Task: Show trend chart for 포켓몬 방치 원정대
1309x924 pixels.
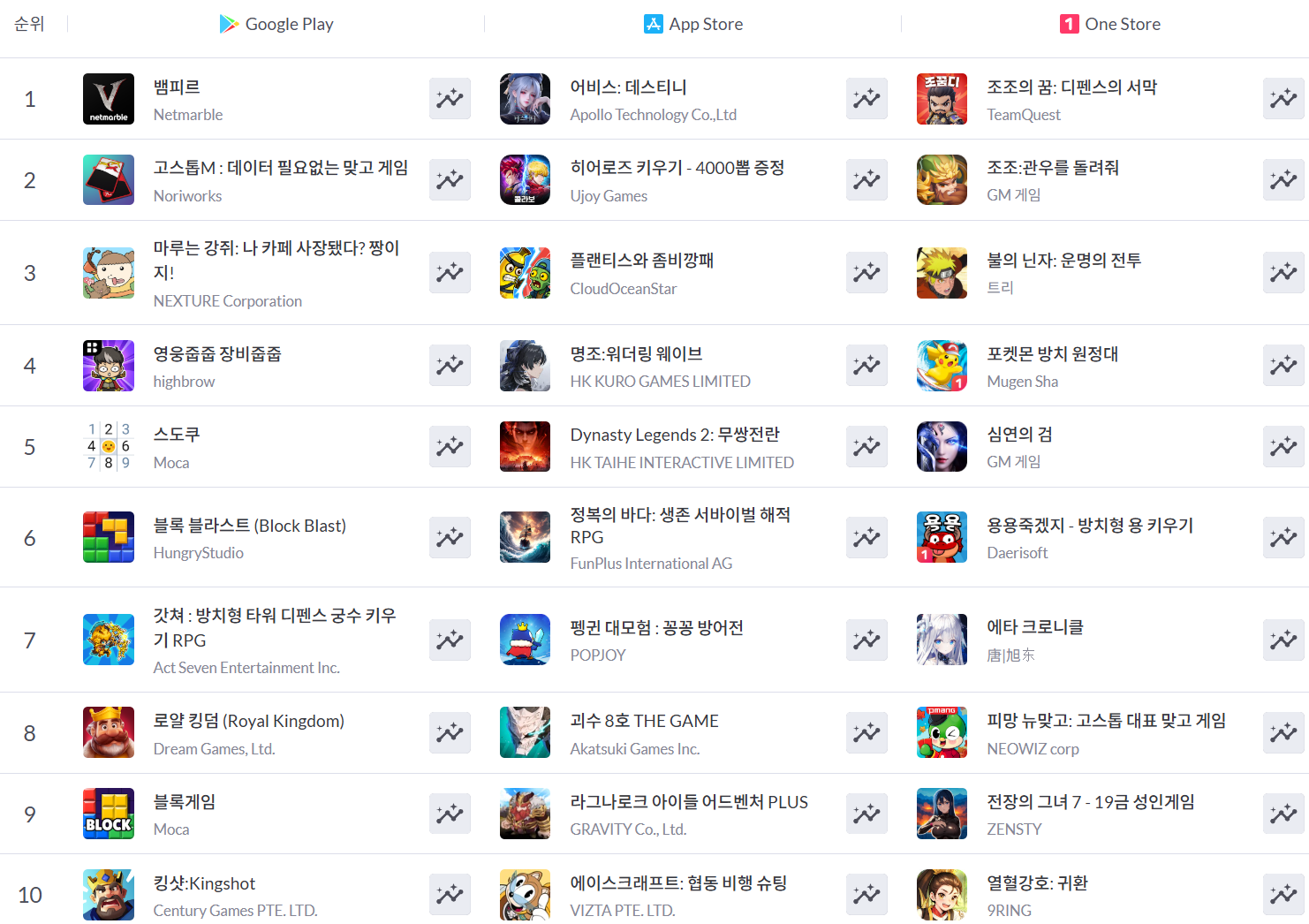Action: point(1283,365)
